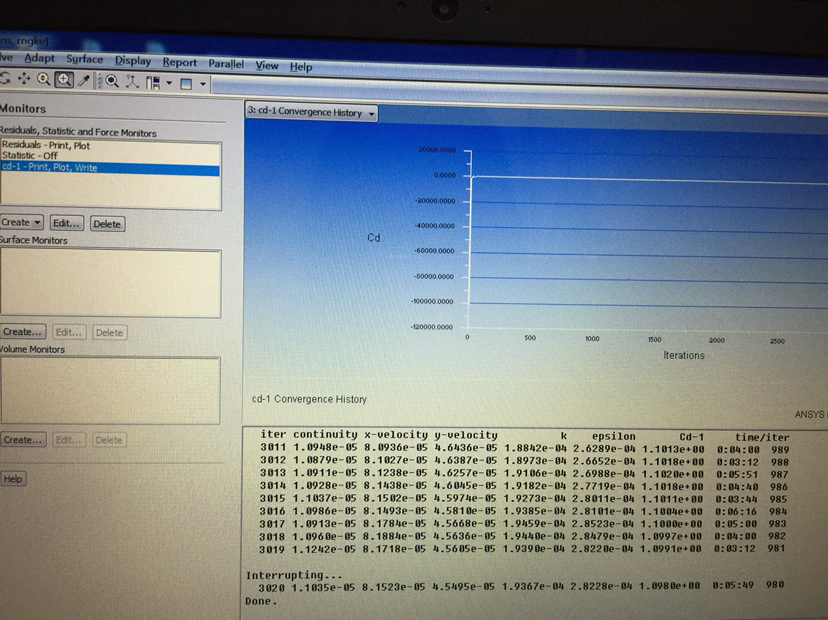This screenshot has width=828, height=620.
Task: Click the '-120000.0000' y-axis tick value
Action: click(432, 327)
